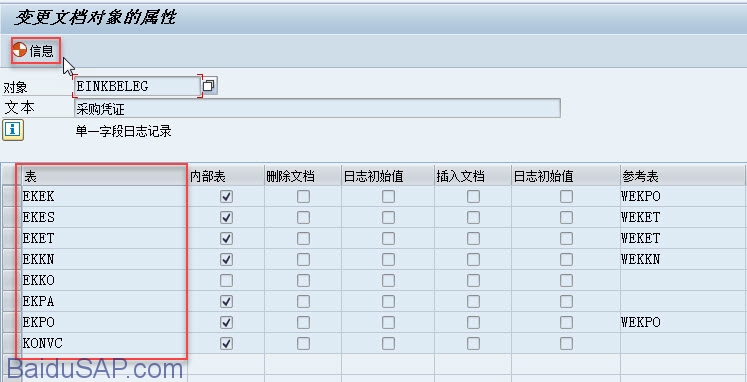Select the row selector for EKPA
Screen dimensions: 747x382
(11, 301)
